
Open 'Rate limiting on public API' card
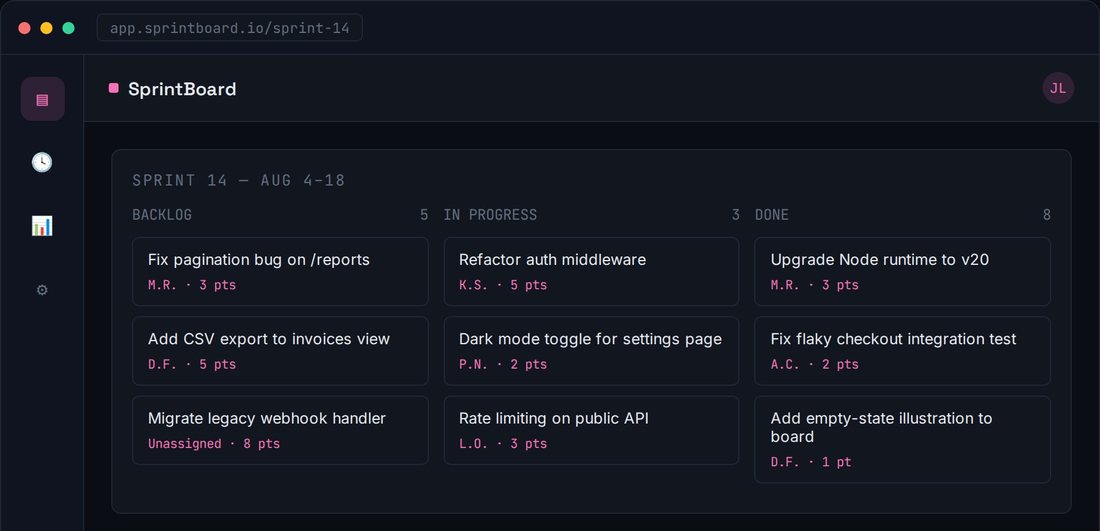tap(591, 430)
